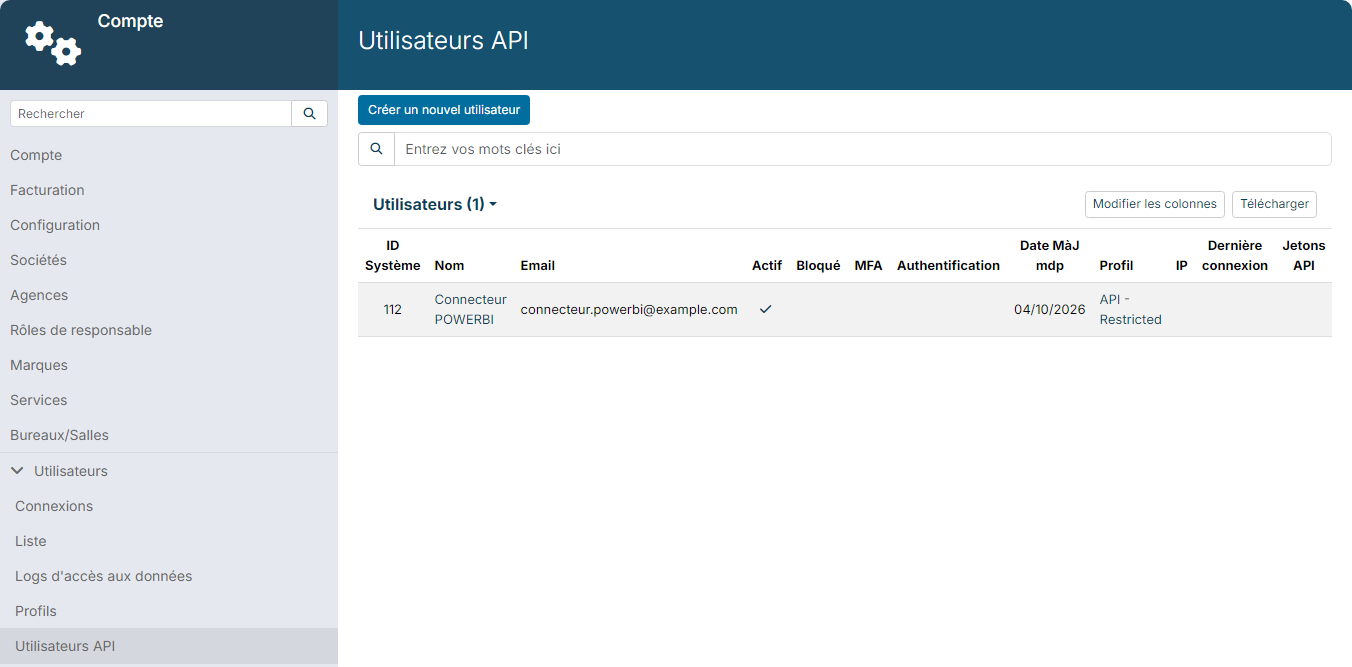Viewport: 1352px width, 667px height.
Task: Sort by IP column header
Action: point(1182,266)
